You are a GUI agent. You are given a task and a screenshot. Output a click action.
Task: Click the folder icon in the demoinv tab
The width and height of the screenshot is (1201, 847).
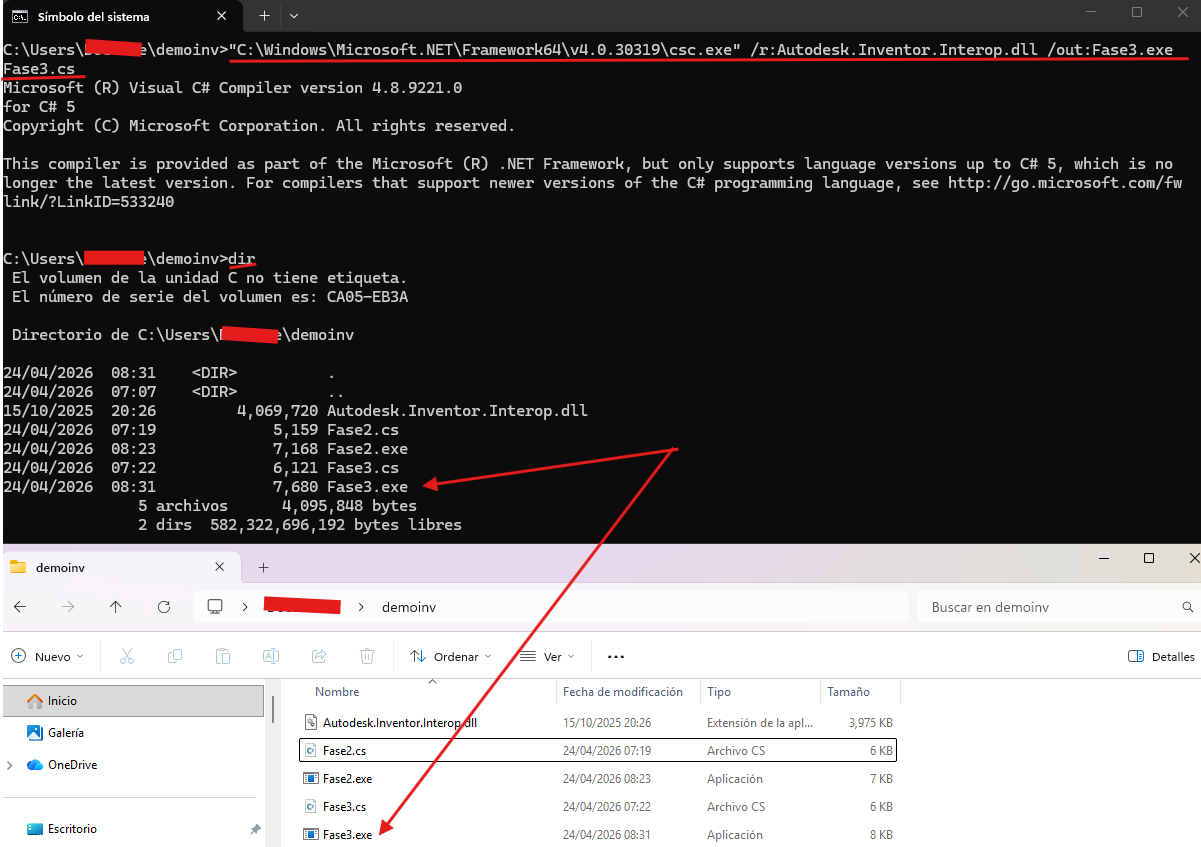pos(17,567)
